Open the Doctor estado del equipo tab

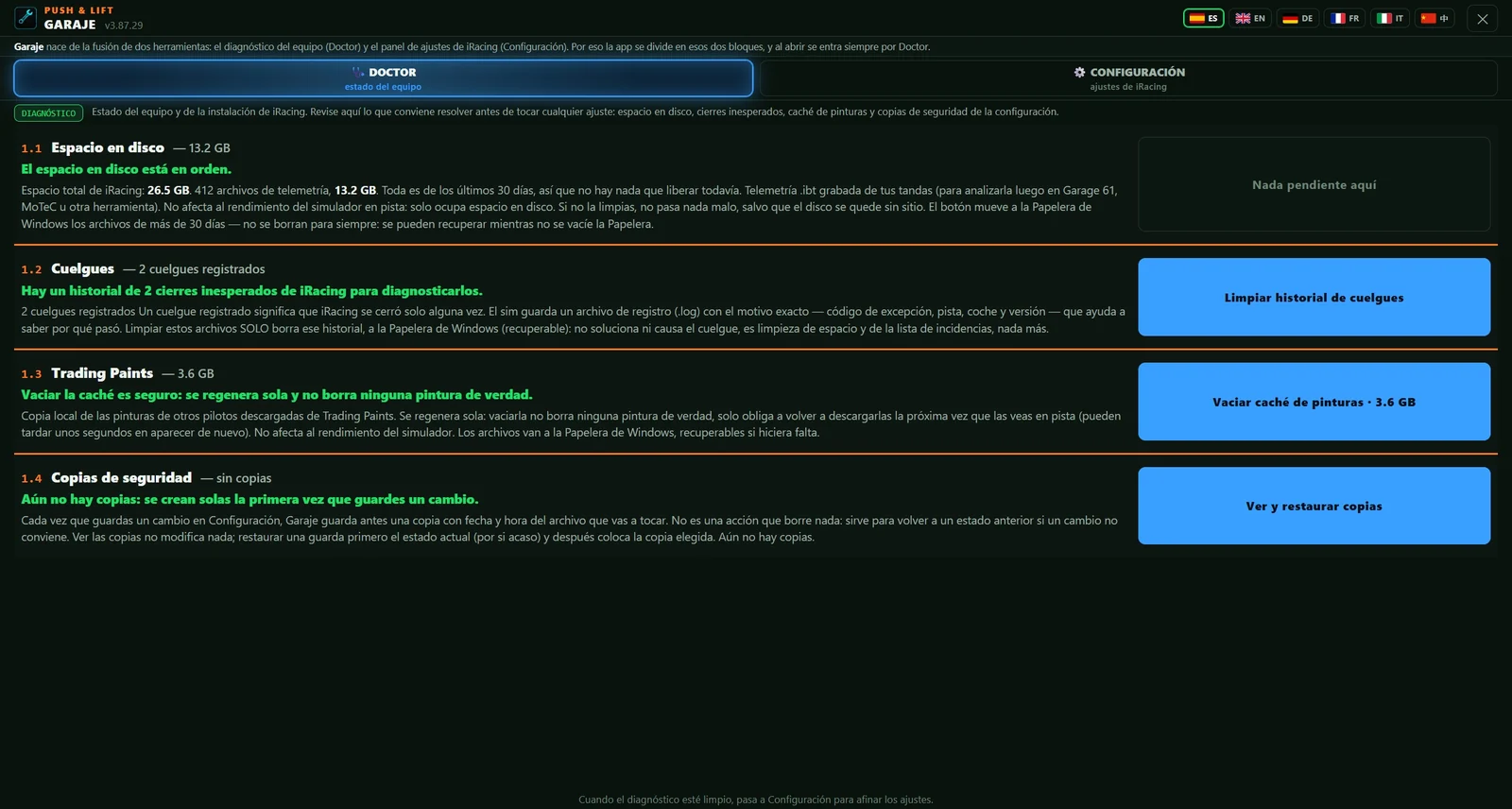click(x=384, y=78)
